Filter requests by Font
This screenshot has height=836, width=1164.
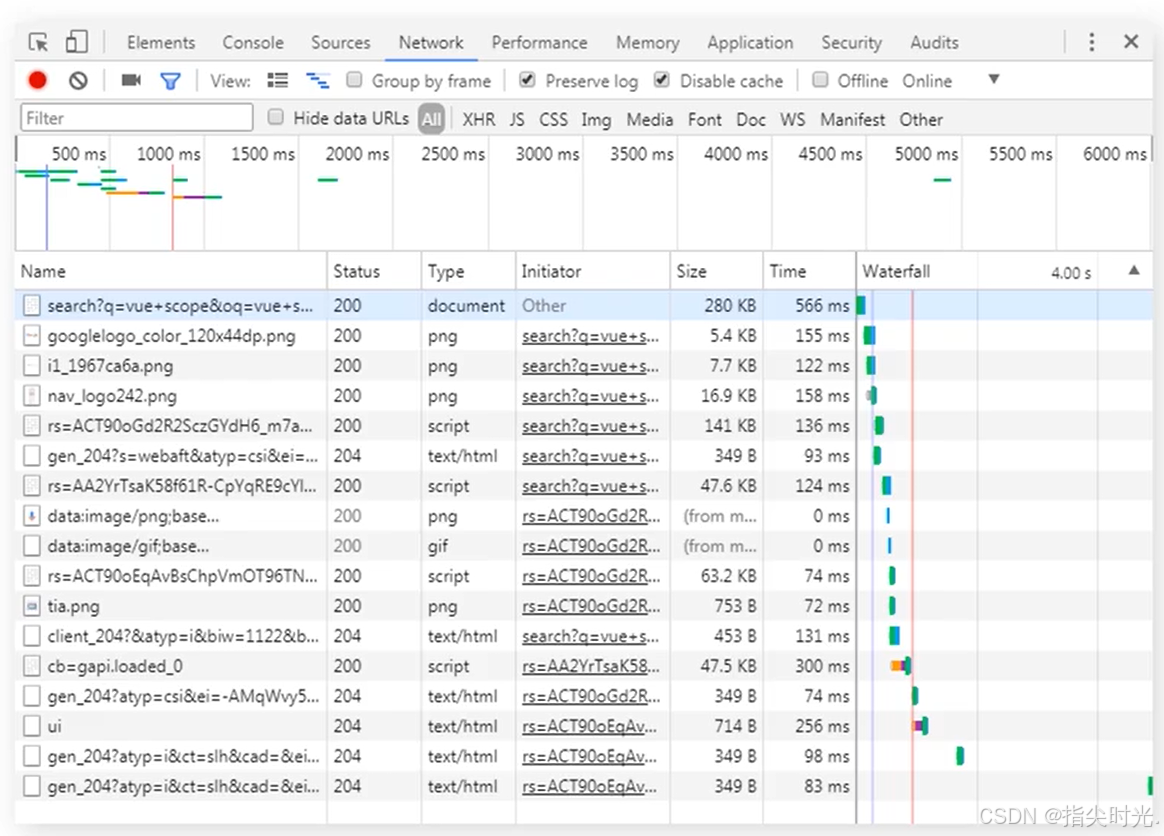pyautogui.click(x=704, y=120)
